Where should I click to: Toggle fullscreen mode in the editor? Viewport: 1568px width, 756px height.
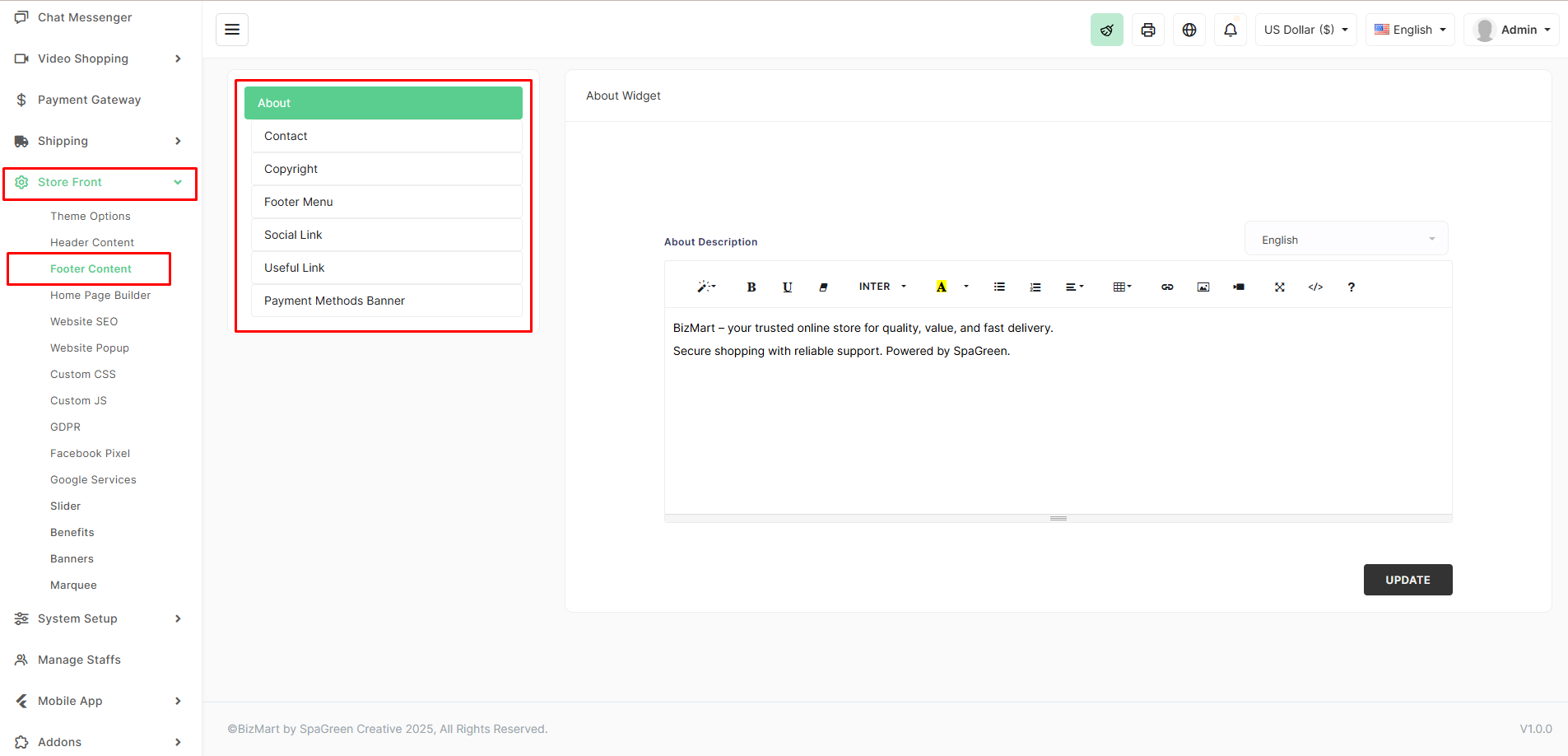(1279, 287)
